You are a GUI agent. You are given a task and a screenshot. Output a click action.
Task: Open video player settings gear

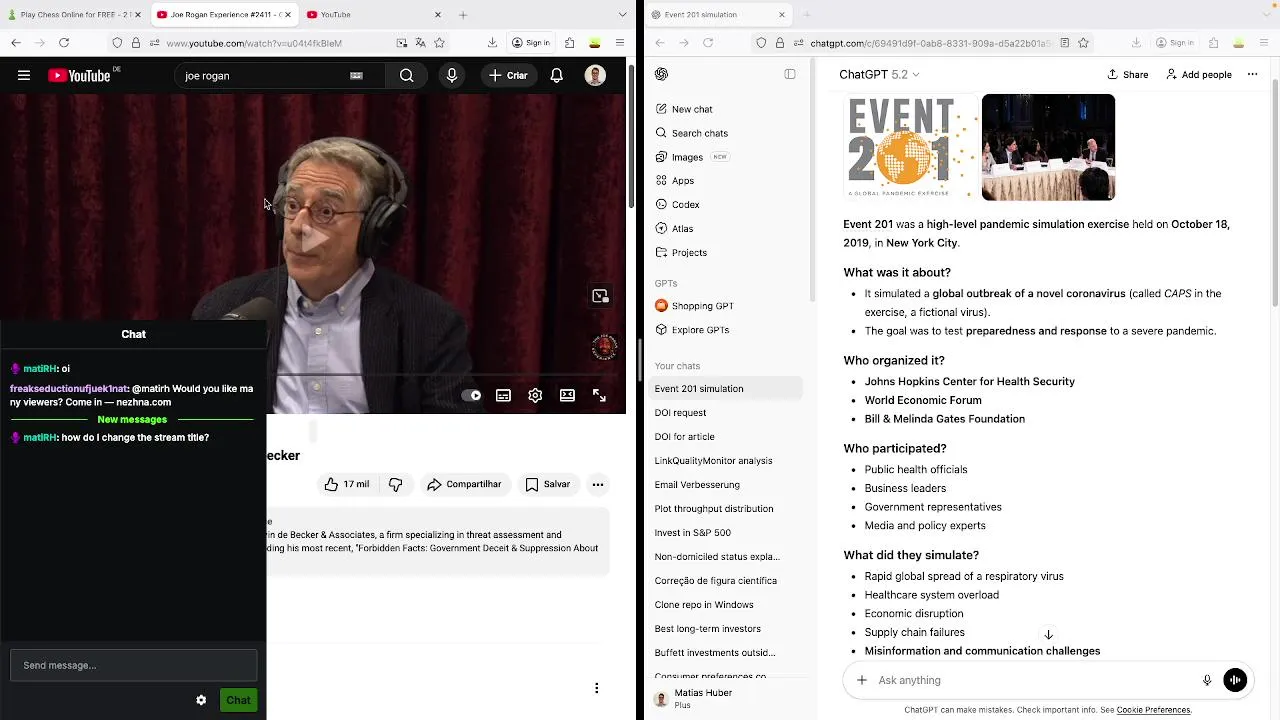(535, 395)
